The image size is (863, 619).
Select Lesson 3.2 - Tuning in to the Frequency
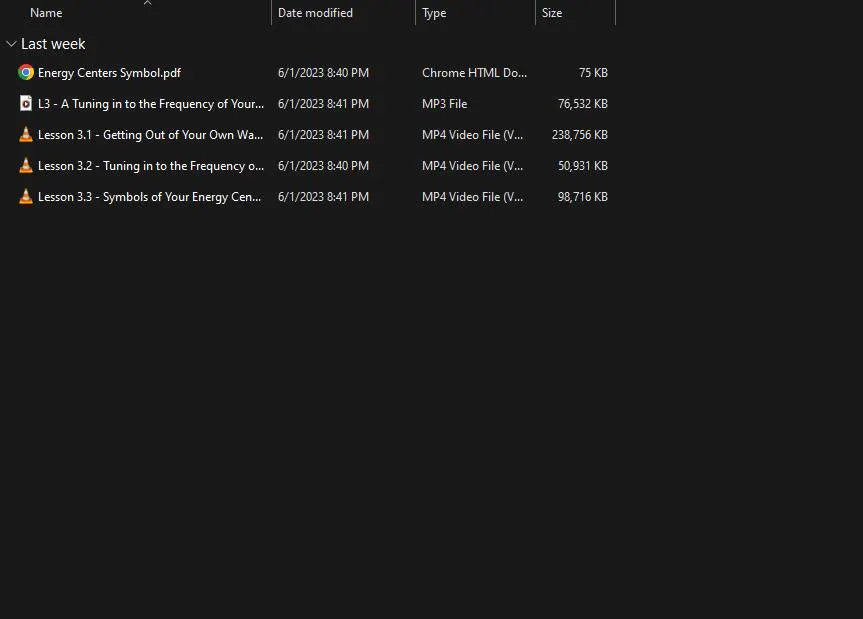150,166
